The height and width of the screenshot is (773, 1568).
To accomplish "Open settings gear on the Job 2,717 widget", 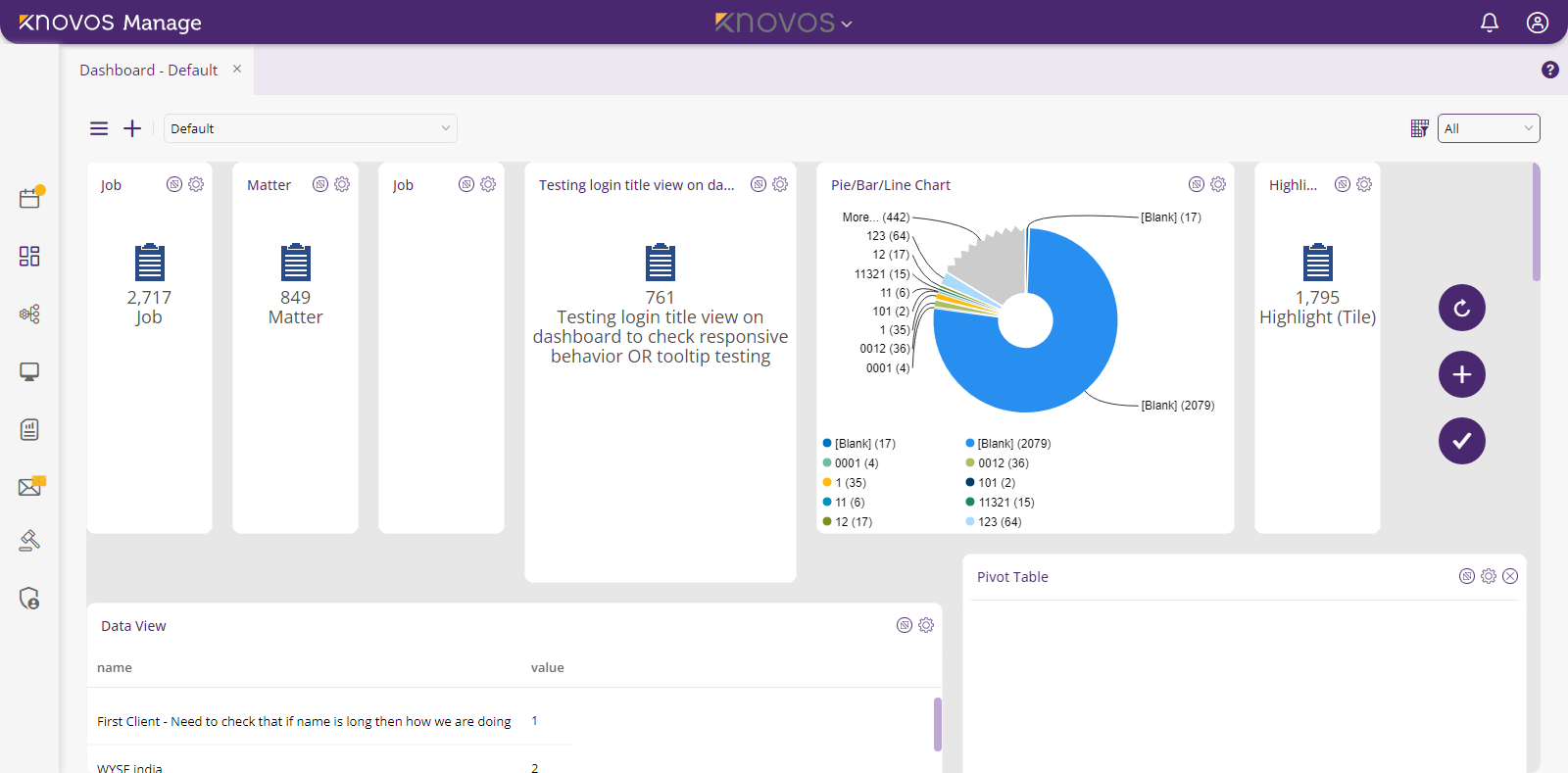I will [x=196, y=184].
